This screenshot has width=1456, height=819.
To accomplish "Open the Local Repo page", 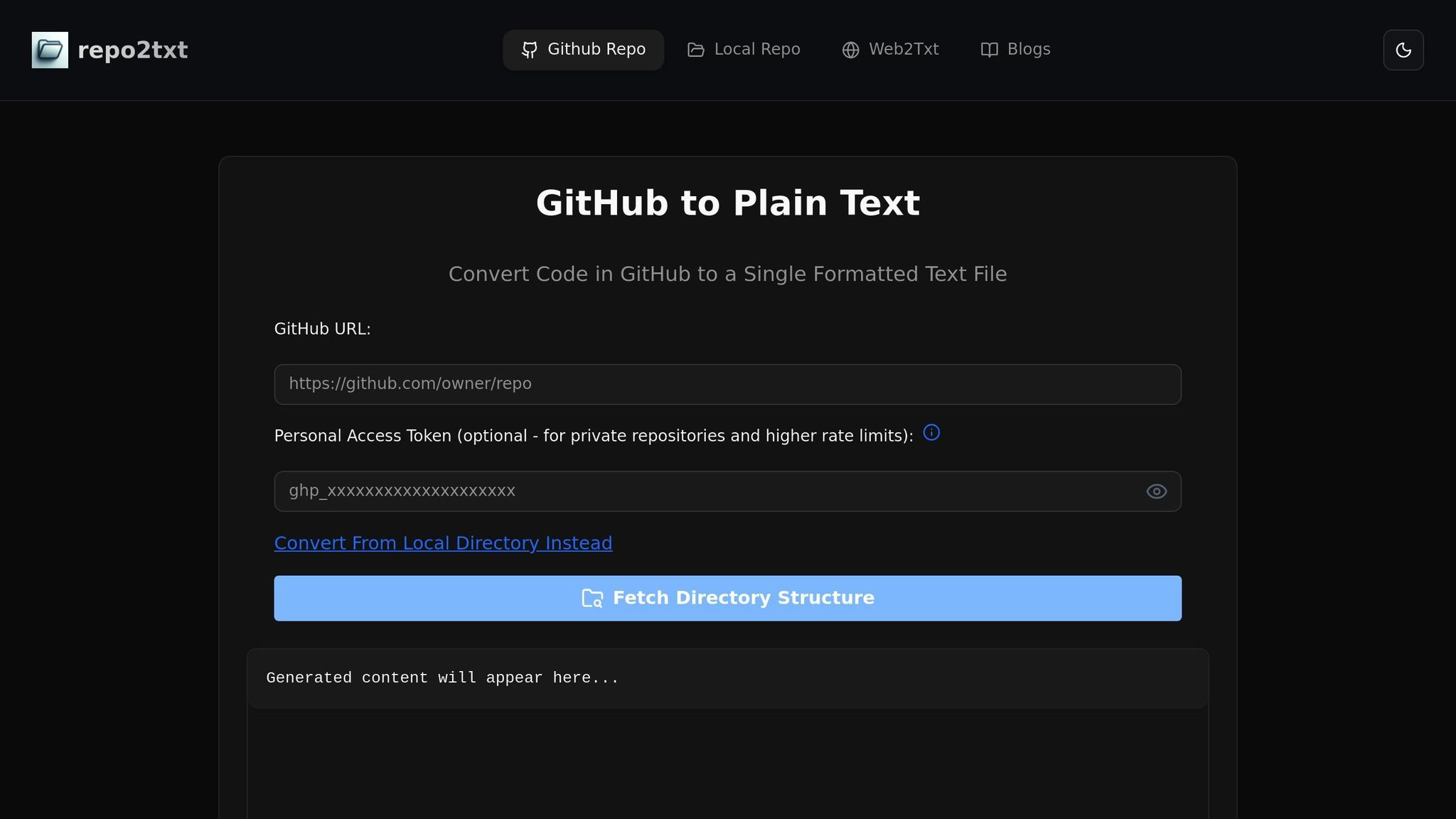I will (x=744, y=50).
